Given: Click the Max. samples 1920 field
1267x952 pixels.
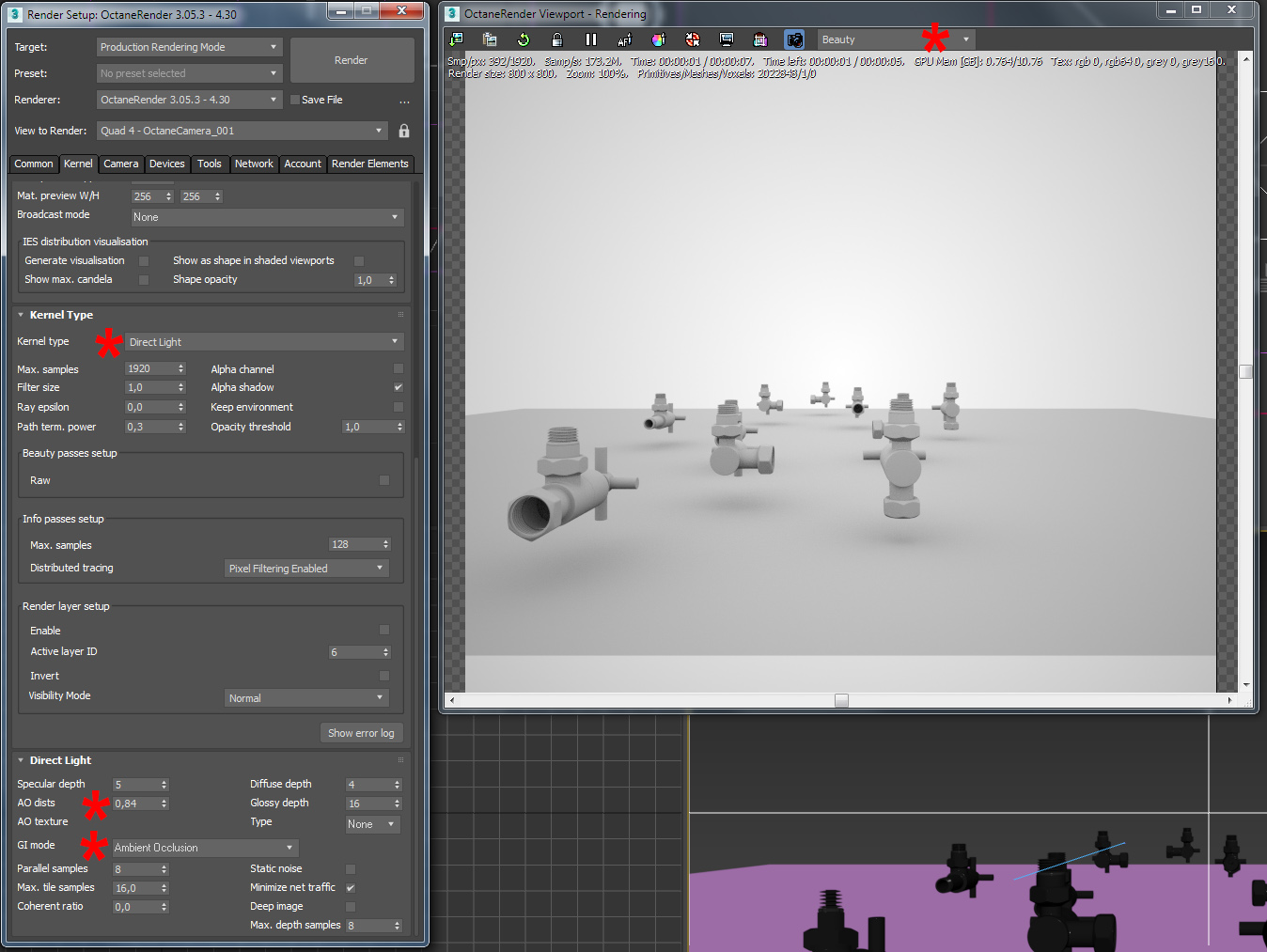Looking at the screenshot, I should (150, 369).
